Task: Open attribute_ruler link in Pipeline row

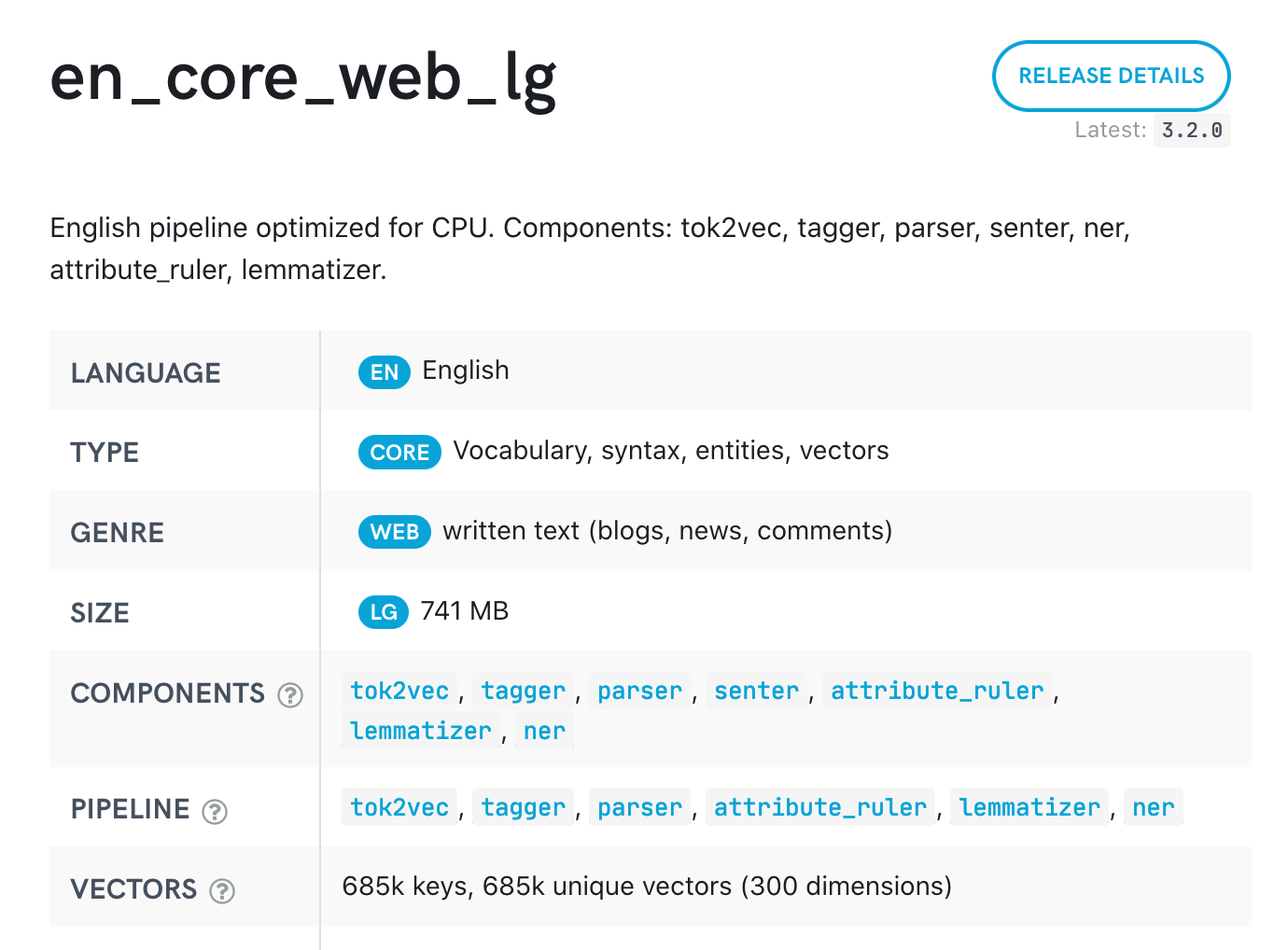Action: pos(820,808)
